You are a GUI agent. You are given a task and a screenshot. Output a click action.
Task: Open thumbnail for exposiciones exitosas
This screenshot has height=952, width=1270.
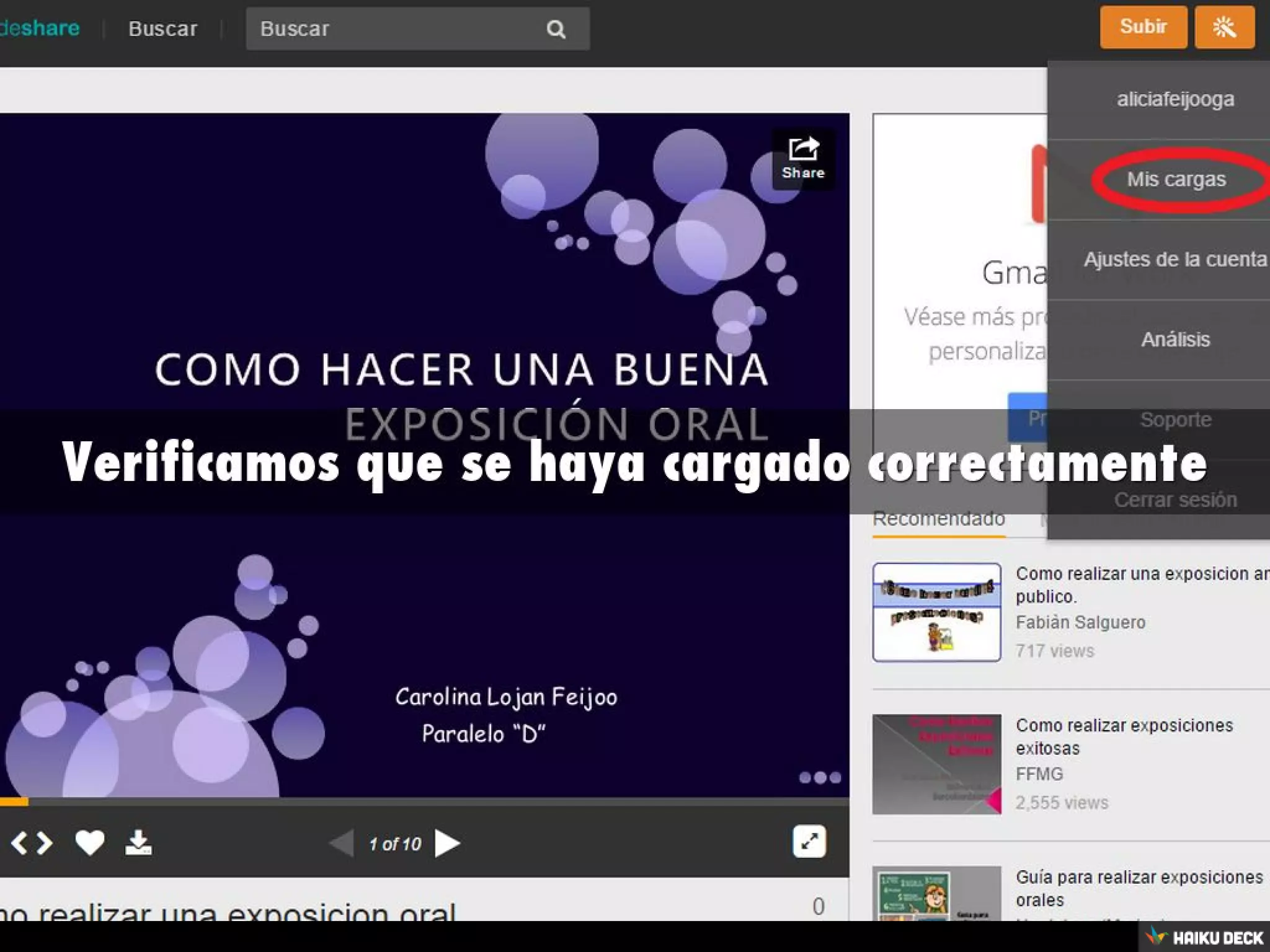click(937, 764)
